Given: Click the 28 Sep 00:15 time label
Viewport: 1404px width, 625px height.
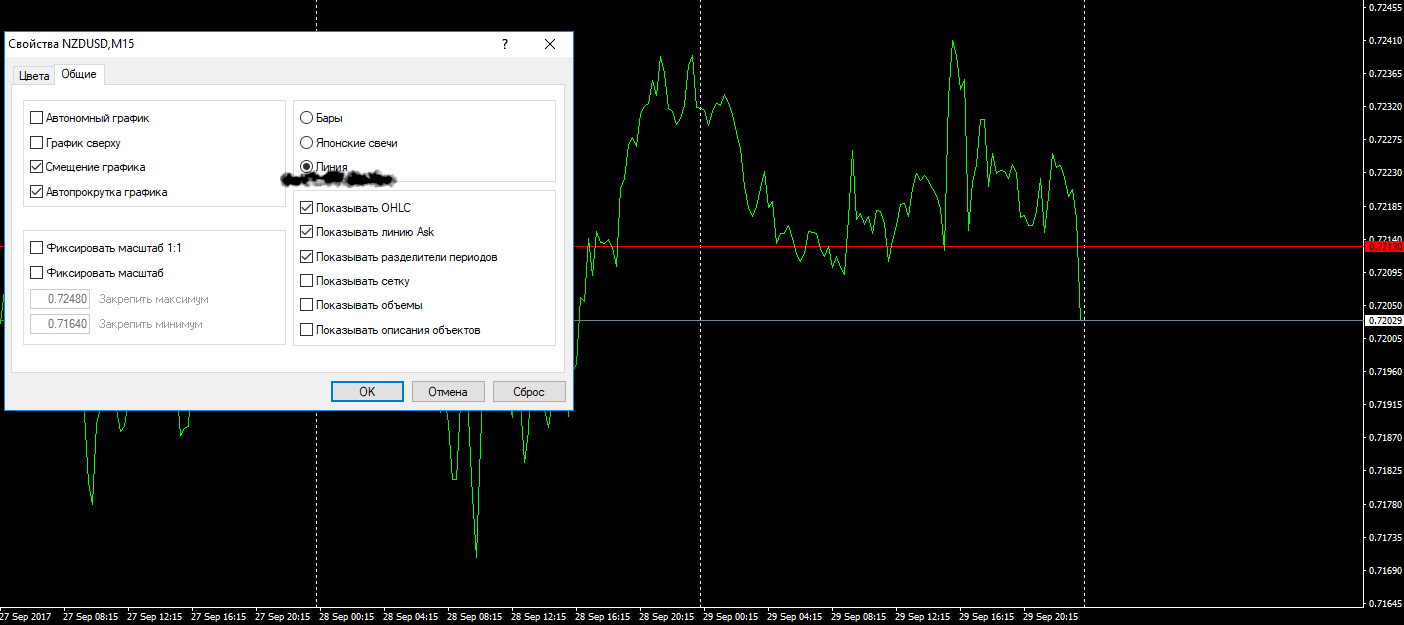Looking at the screenshot, I should point(346,617).
